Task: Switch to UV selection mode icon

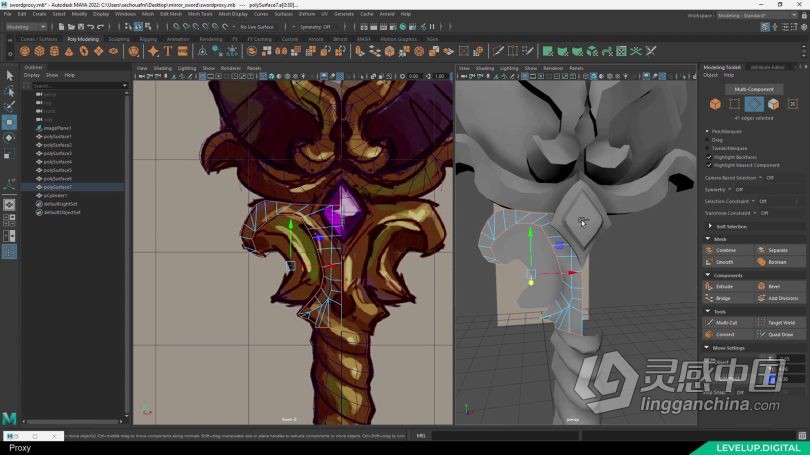Action: pos(793,104)
